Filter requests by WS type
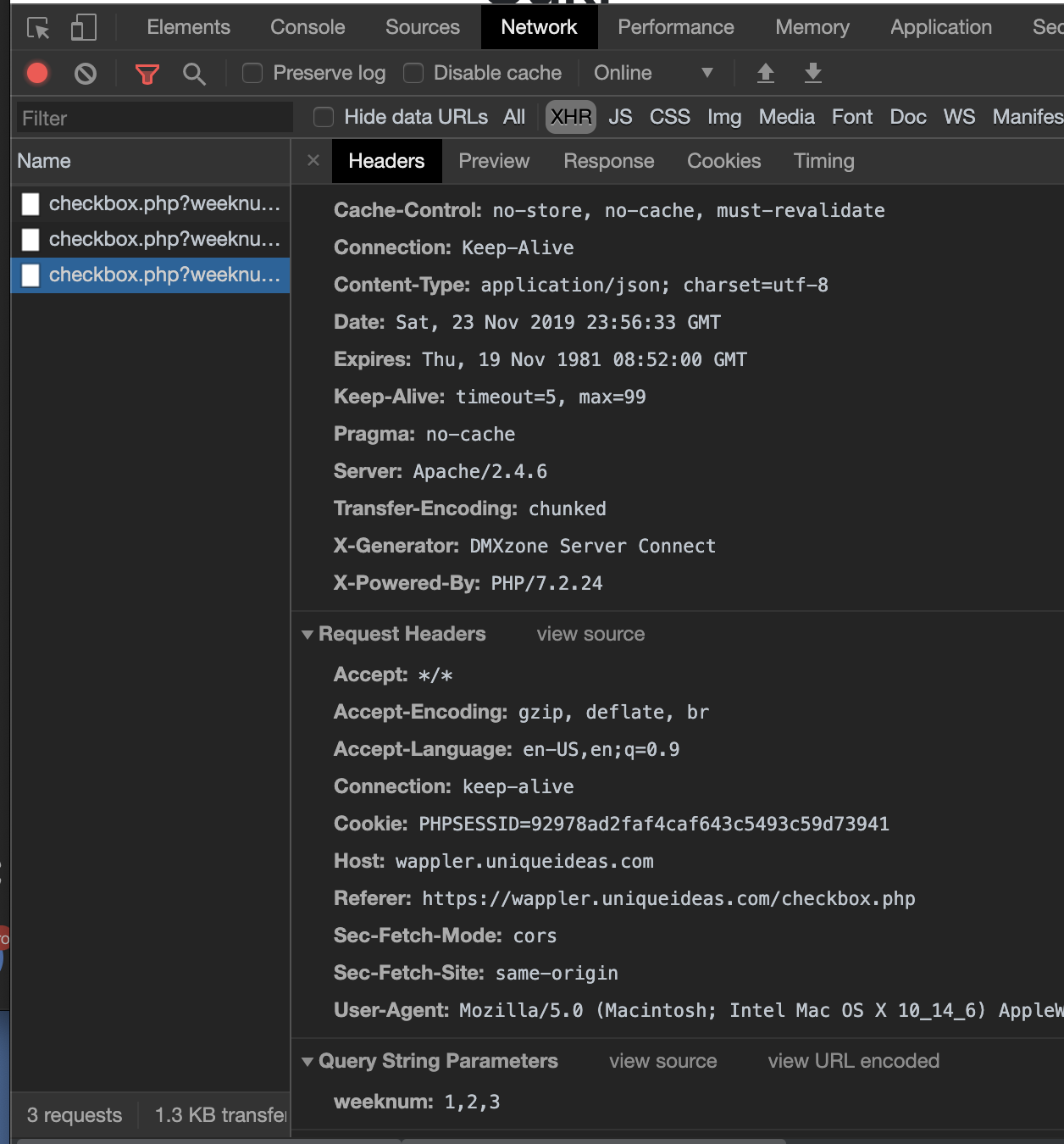The height and width of the screenshot is (1144, 1064). tap(960, 117)
